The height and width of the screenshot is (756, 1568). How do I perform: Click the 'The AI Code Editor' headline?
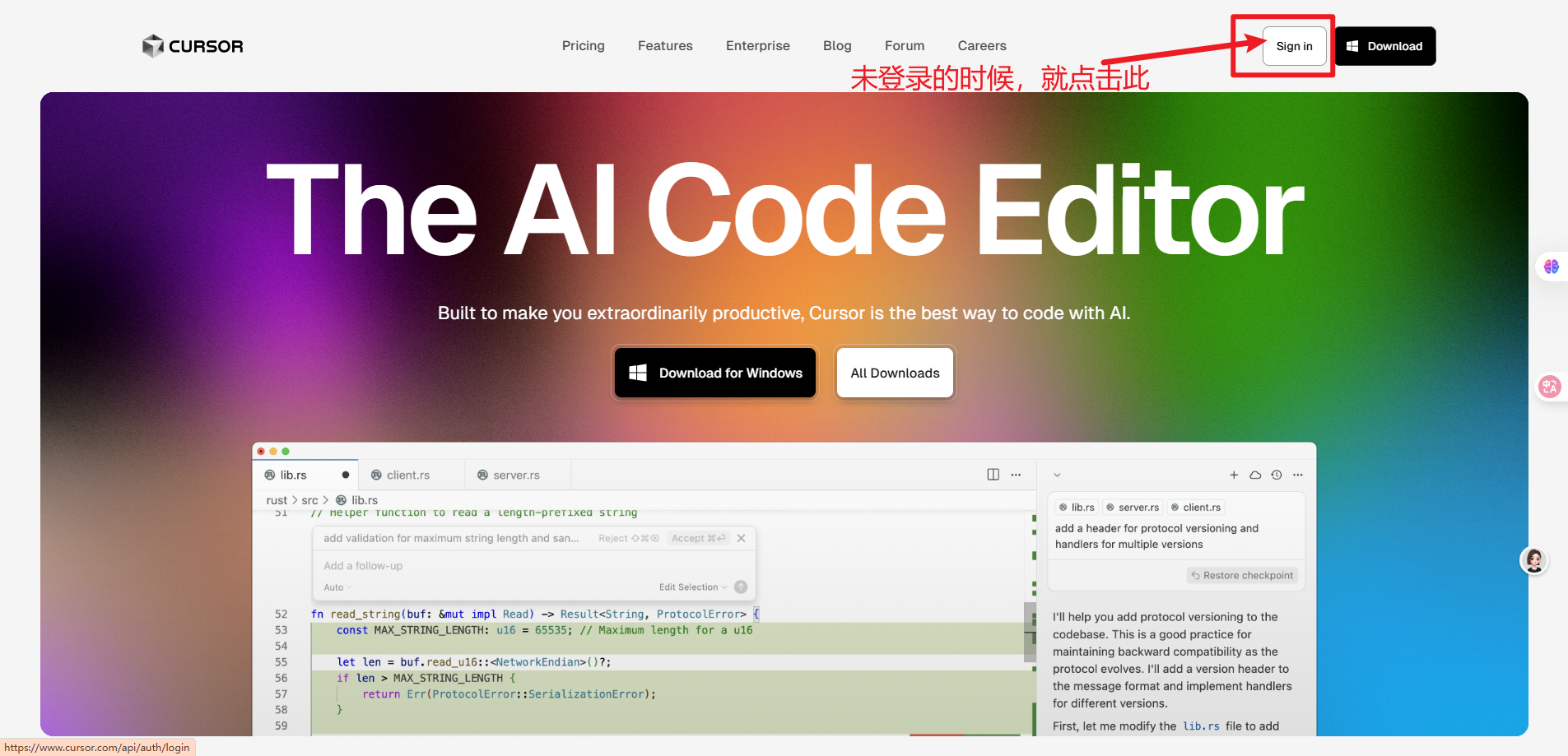coord(784,209)
